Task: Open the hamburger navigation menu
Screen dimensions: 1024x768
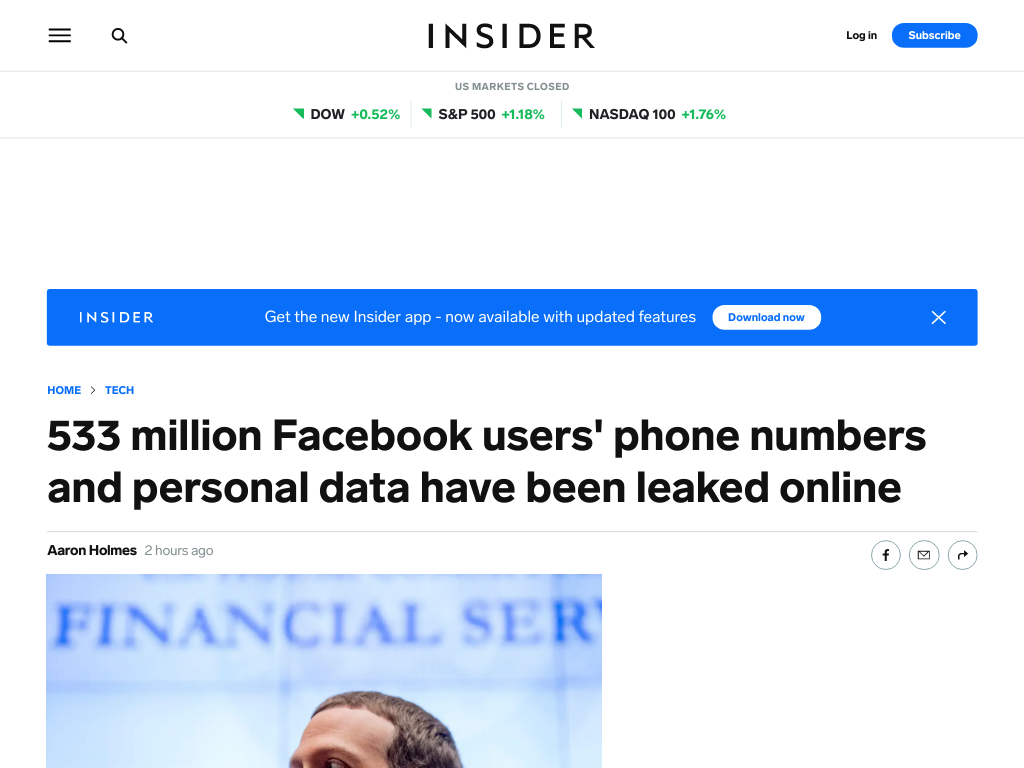Action: [59, 35]
